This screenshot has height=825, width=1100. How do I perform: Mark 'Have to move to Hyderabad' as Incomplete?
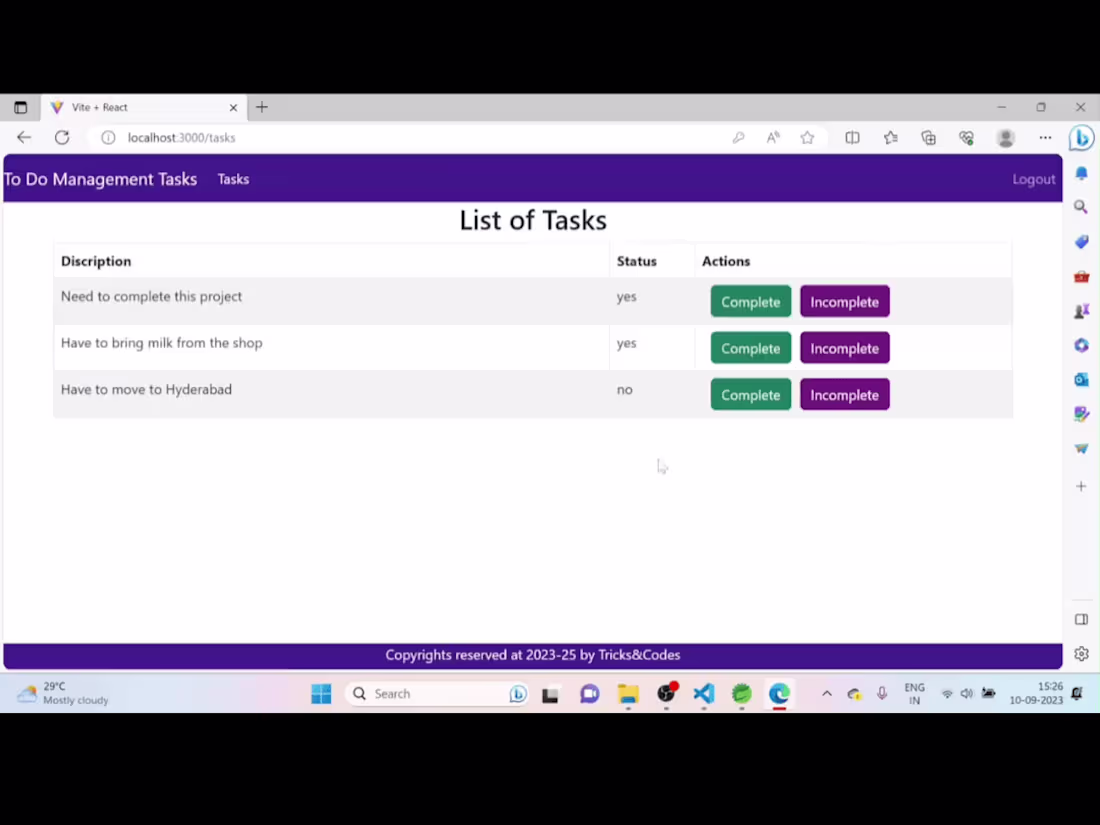click(844, 394)
